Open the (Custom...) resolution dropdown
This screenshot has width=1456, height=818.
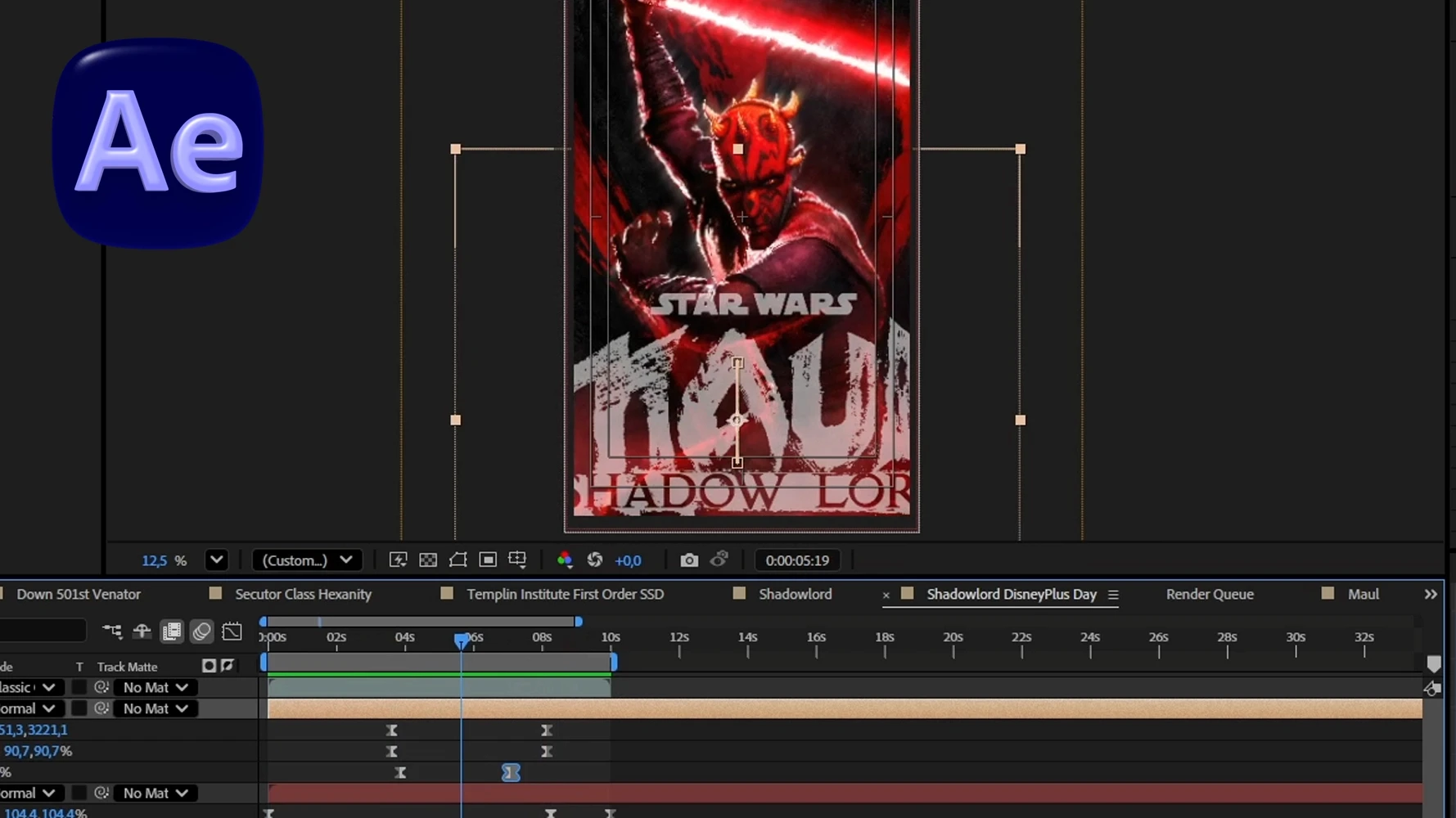307,560
